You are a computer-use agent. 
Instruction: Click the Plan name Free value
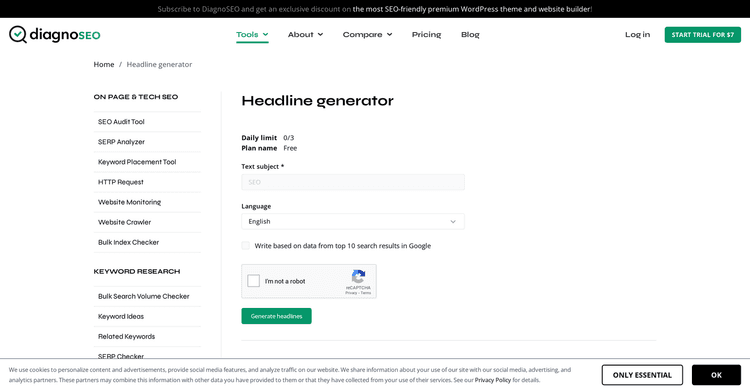pyautogui.click(x=290, y=148)
